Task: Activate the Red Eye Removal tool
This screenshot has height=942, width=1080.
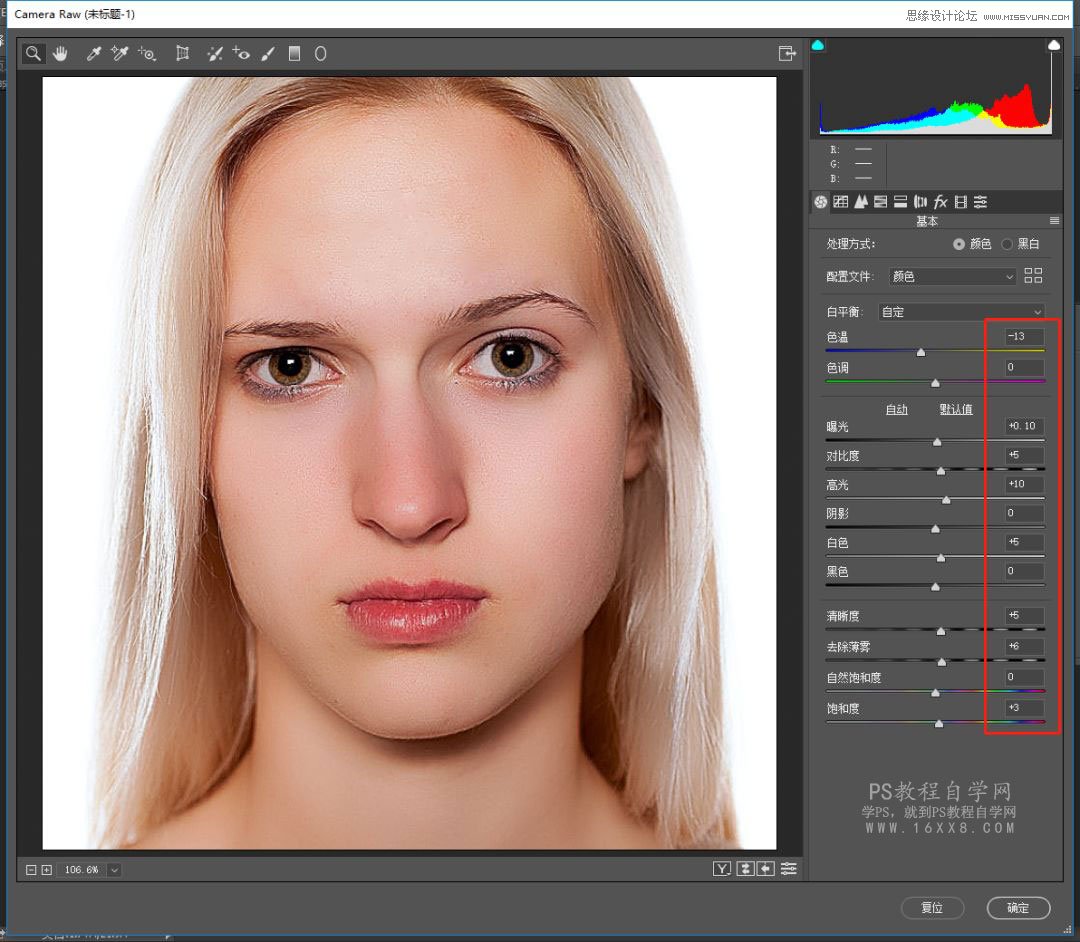Action: [241, 54]
